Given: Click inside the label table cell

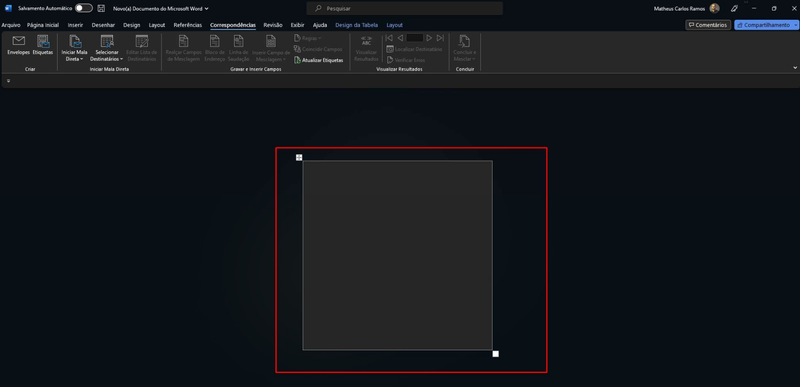Looking at the screenshot, I should (397, 255).
